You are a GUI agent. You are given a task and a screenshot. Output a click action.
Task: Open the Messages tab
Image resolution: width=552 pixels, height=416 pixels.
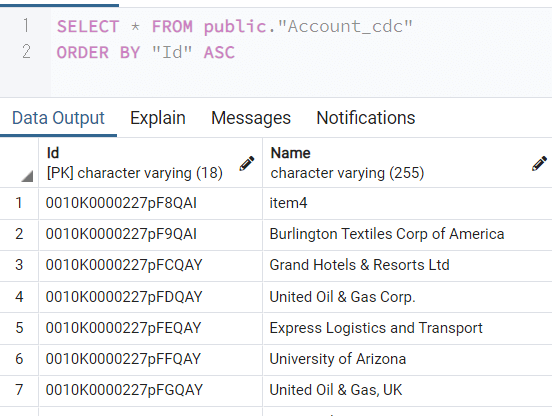coord(251,118)
